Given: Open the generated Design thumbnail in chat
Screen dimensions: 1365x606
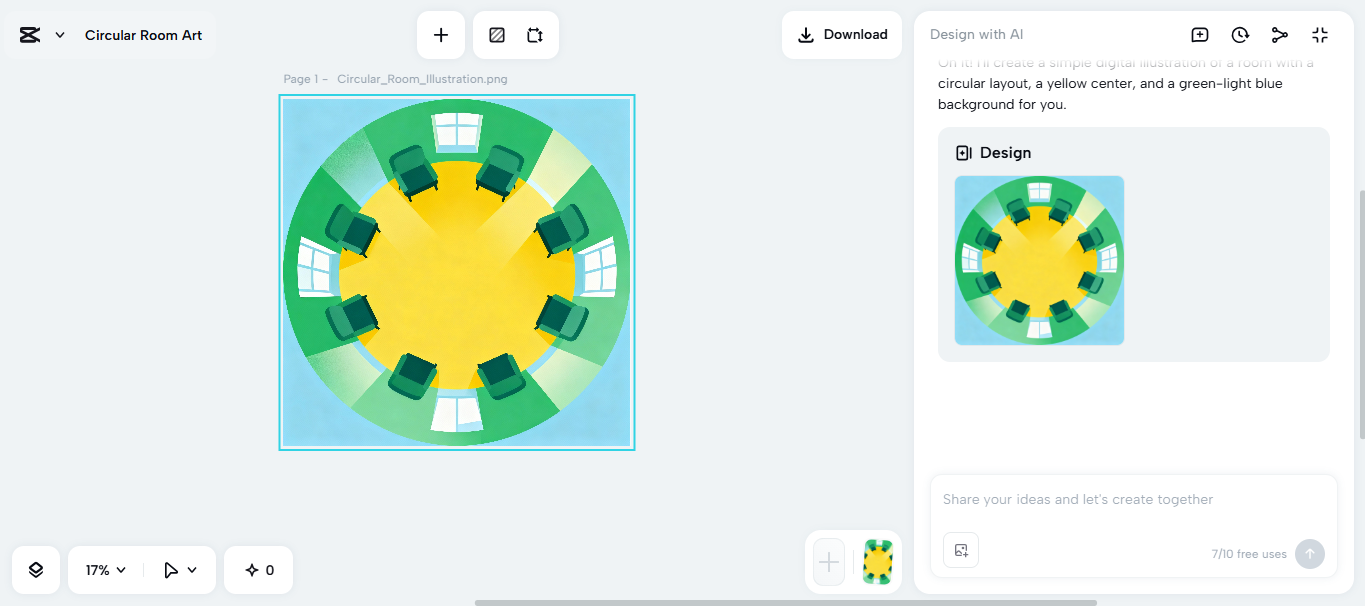Looking at the screenshot, I should tap(1039, 260).
